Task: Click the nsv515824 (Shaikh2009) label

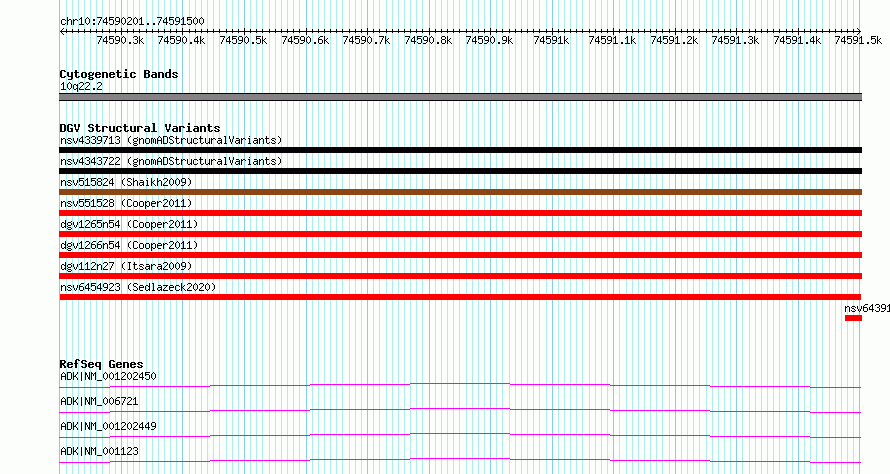Action: [x=126, y=182]
